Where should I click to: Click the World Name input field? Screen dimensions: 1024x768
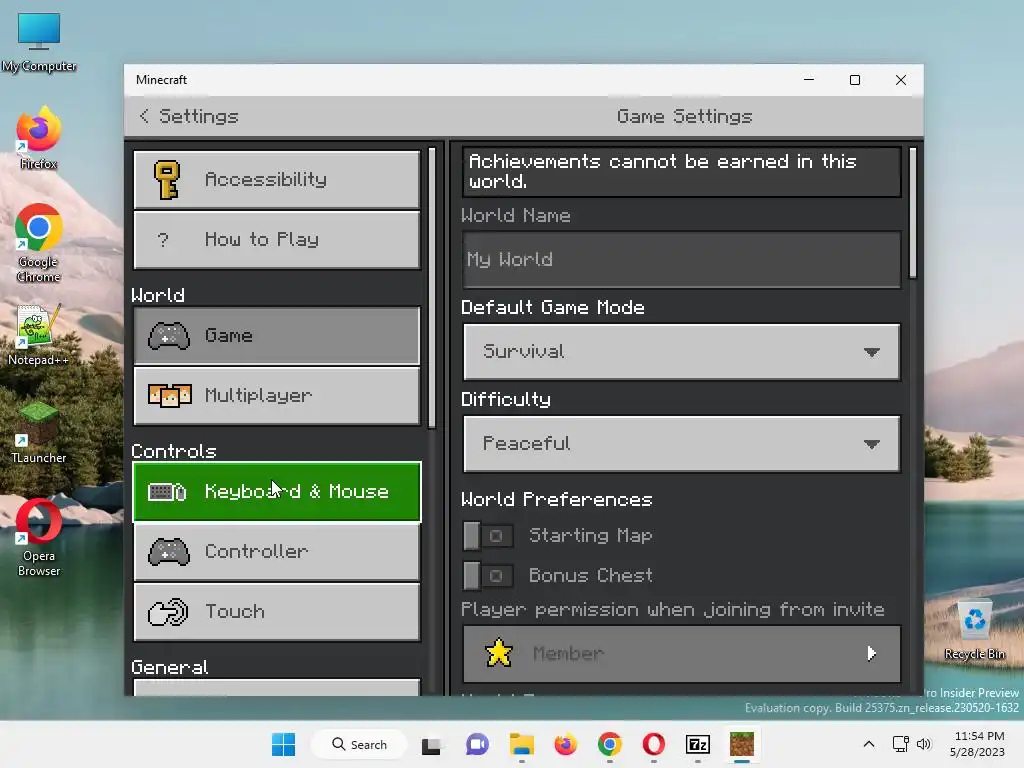[x=681, y=259]
